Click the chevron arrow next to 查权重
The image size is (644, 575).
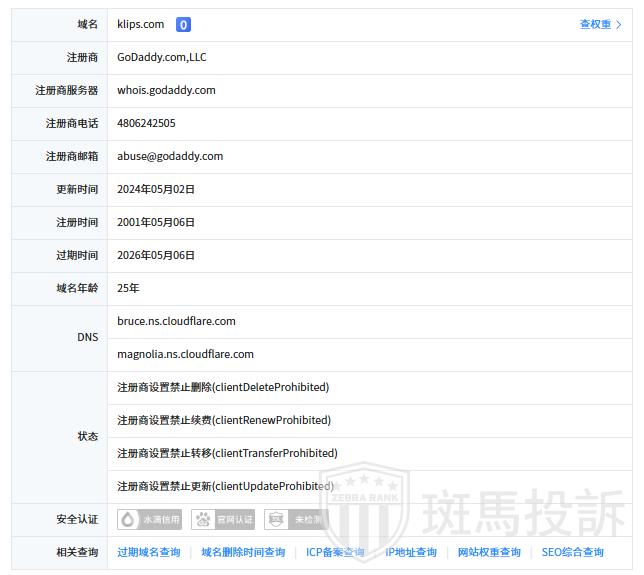(x=619, y=25)
